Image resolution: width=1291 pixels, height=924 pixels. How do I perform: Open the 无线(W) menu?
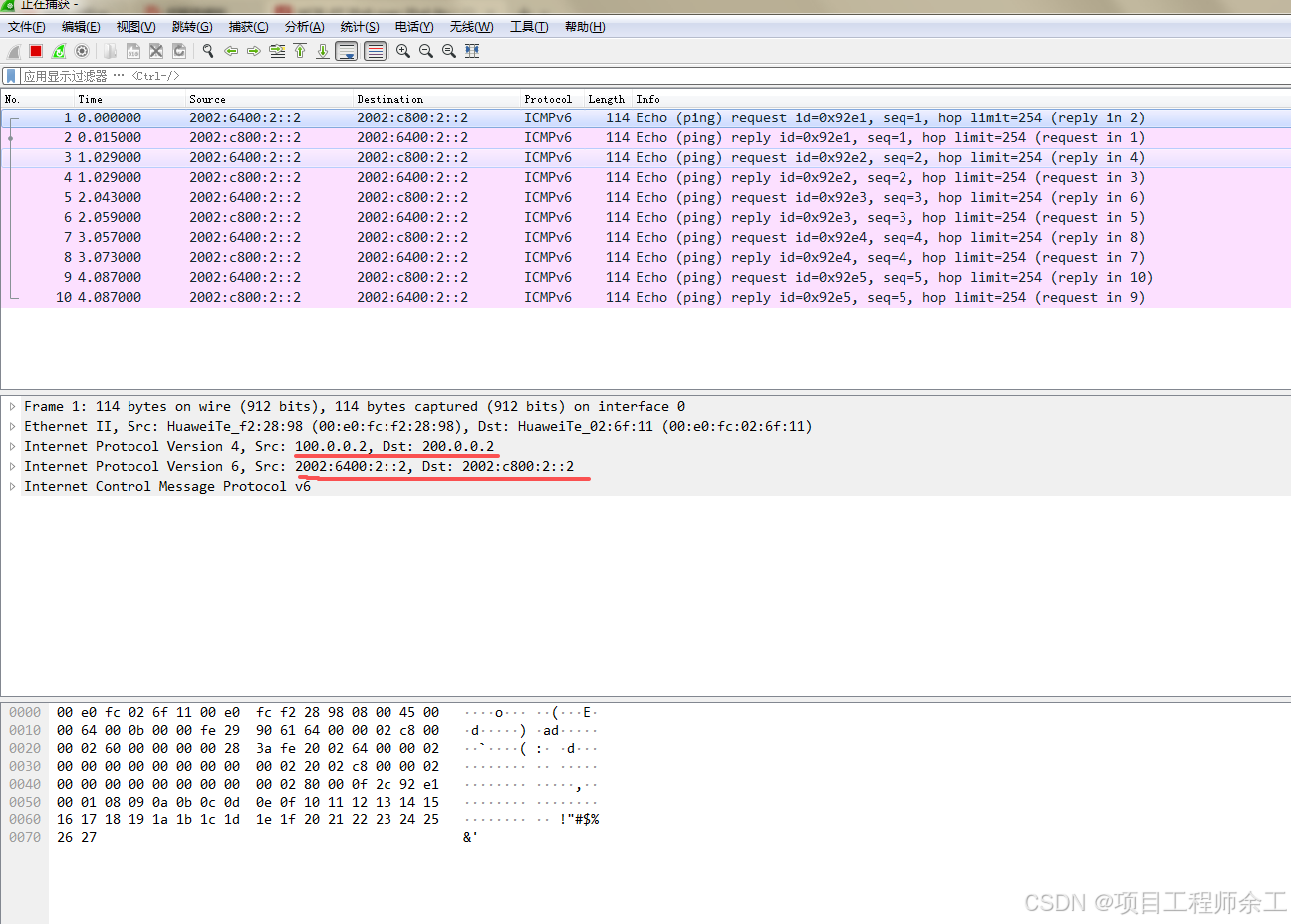(x=471, y=27)
